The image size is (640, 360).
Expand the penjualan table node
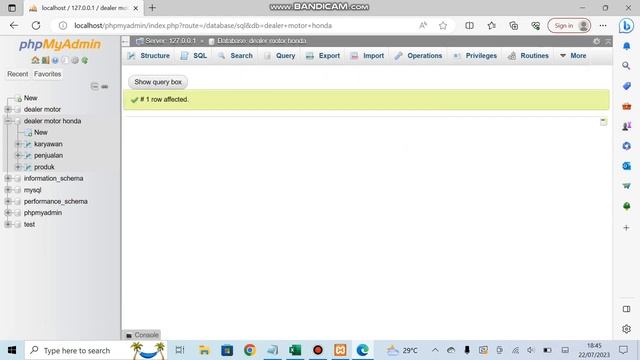click(18, 156)
